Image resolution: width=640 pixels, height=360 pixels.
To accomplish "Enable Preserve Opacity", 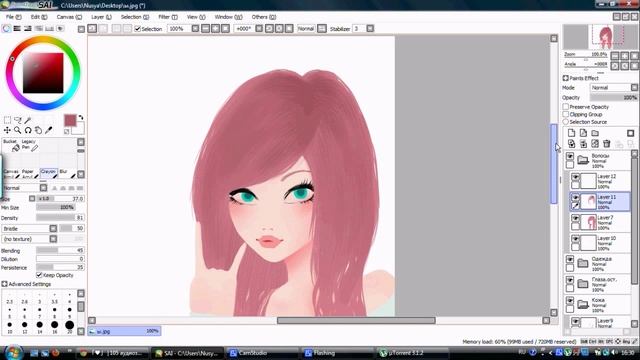I will pyautogui.click(x=566, y=107).
